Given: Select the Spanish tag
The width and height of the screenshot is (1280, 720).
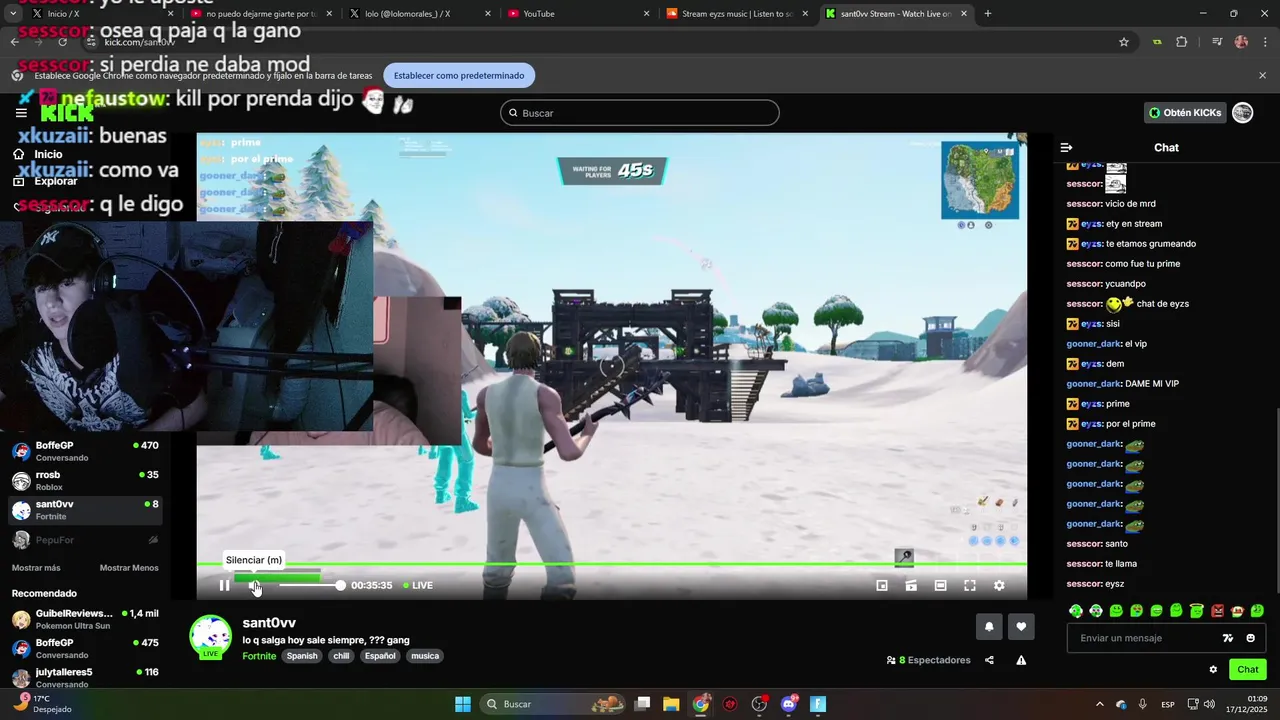Looking at the screenshot, I should (301, 656).
